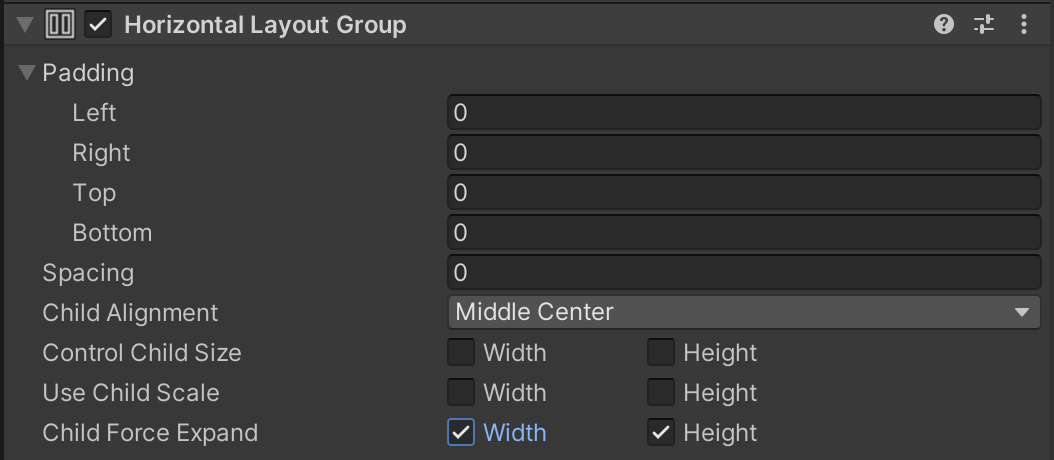Open the component help reference icon
This screenshot has height=460, width=1054.
944,25
